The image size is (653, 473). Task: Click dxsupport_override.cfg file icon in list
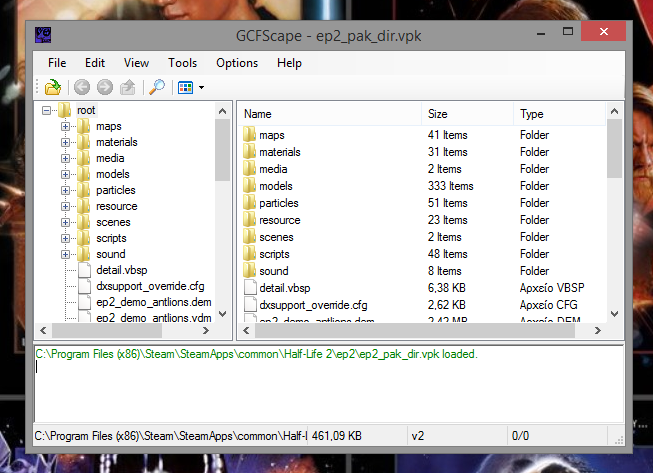[x=250, y=305]
